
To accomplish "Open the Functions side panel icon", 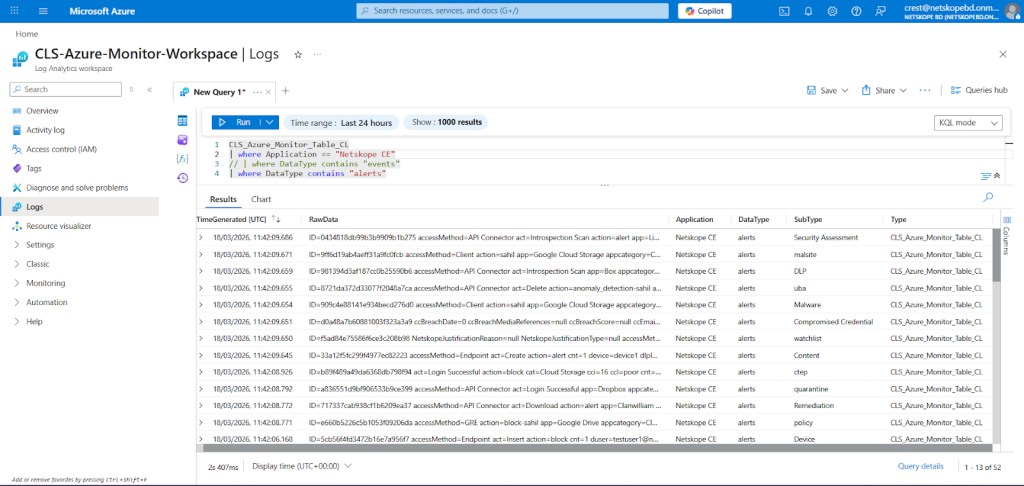I will tap(183, 159).
